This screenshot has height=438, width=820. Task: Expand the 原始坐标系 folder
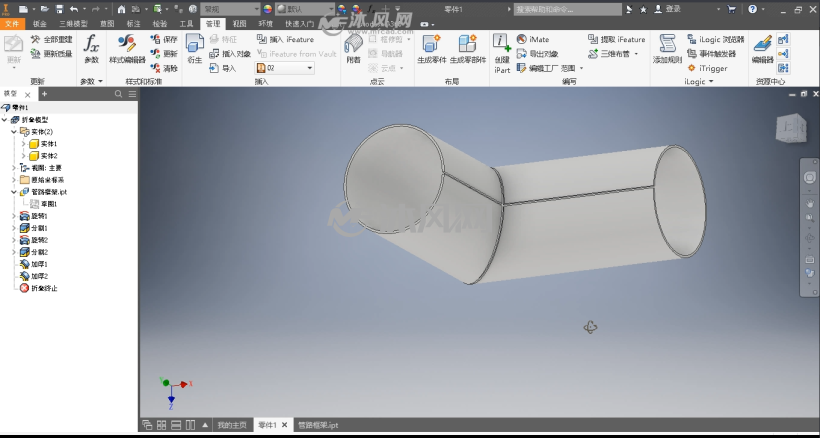pyautogui.click(x=14, y=180)
